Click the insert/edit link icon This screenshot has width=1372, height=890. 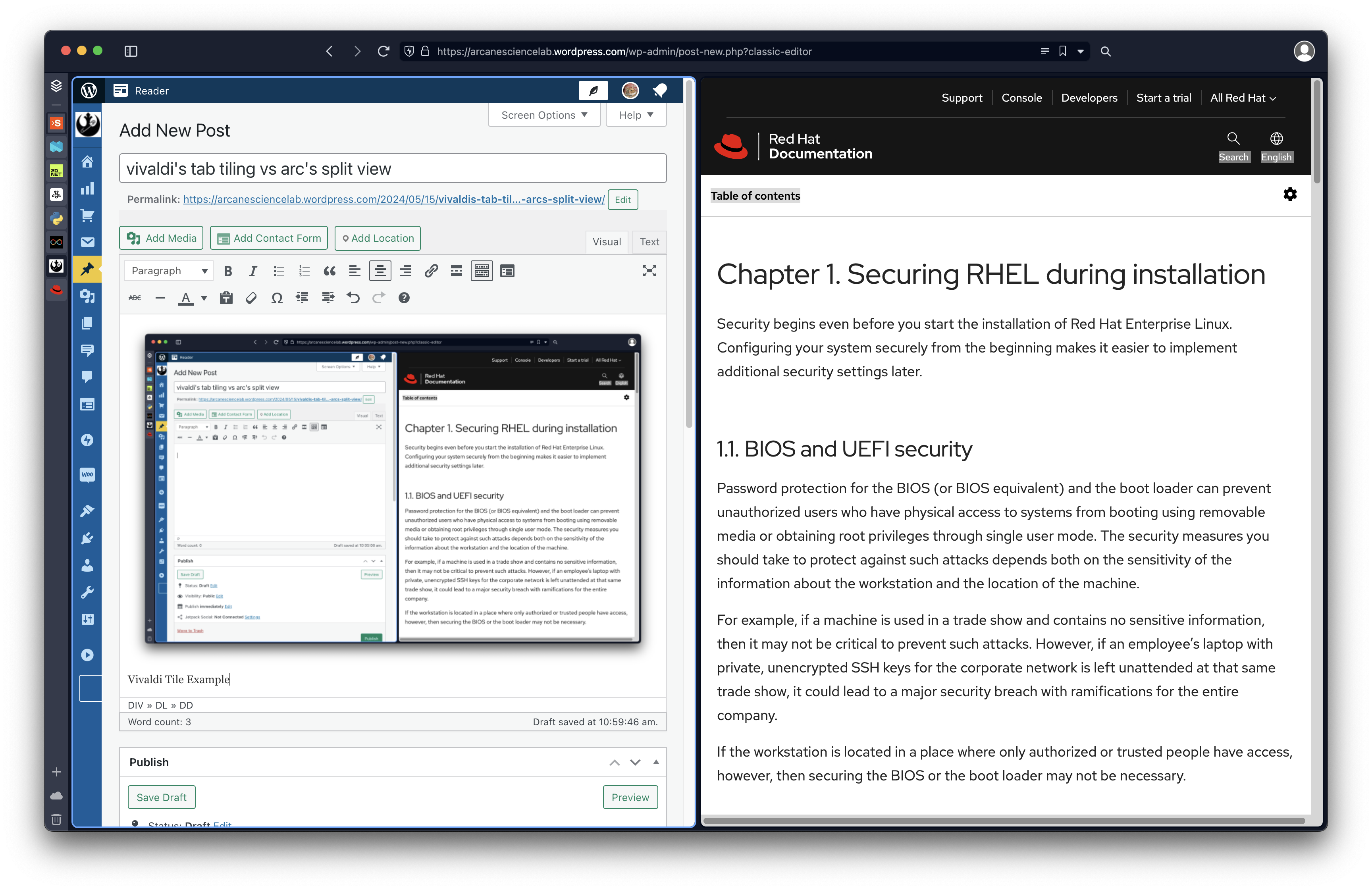431,271
